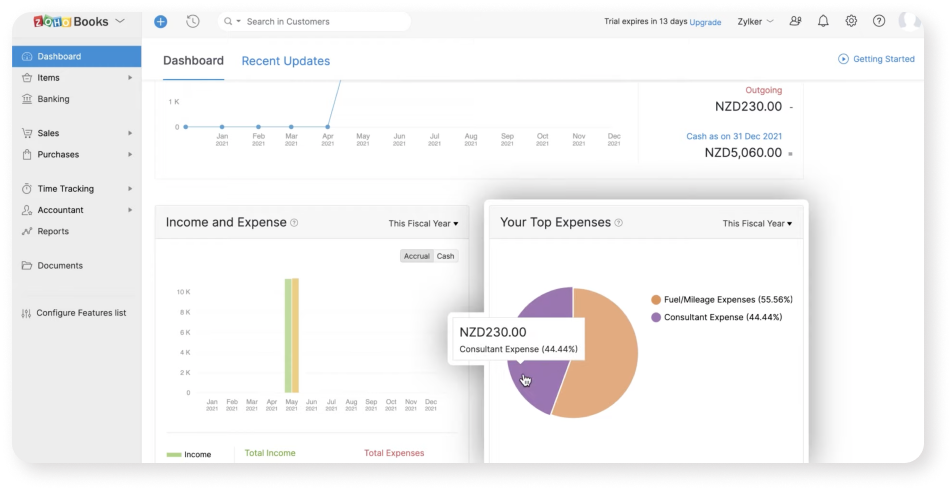Switch to the Recent Updates tab
This screenshot has width=952, height=491.
tap(285, 61)
